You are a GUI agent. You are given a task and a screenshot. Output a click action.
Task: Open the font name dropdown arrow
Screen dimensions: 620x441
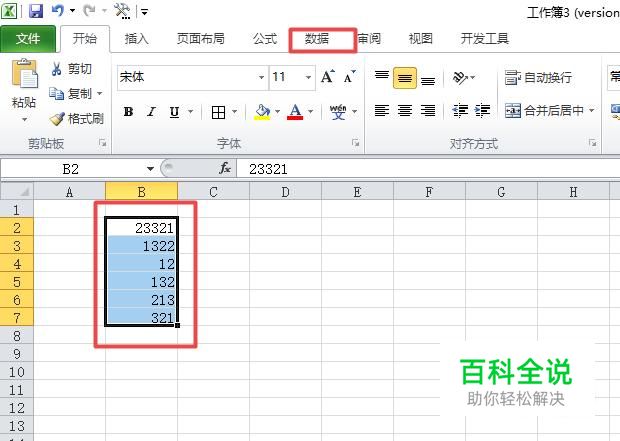pos(261,77)
